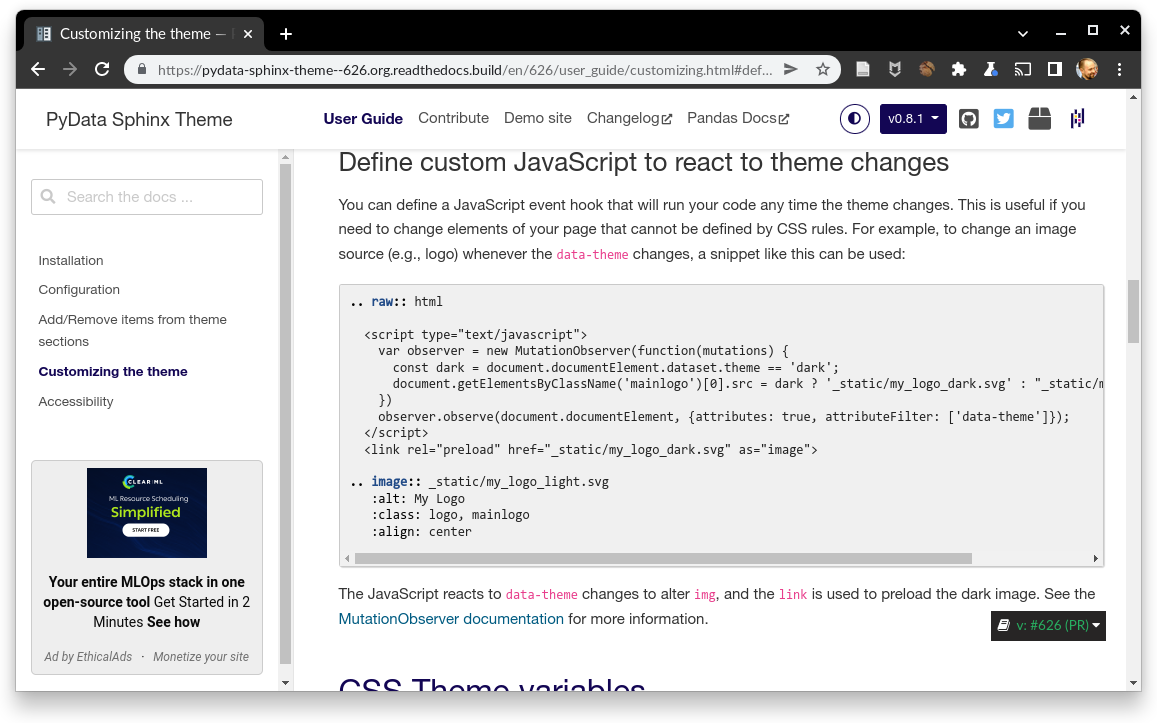Viewport: 1157px width, 723px height.
Task: Click the search magnifier icon in sidebar
Action: coord(48,196)
